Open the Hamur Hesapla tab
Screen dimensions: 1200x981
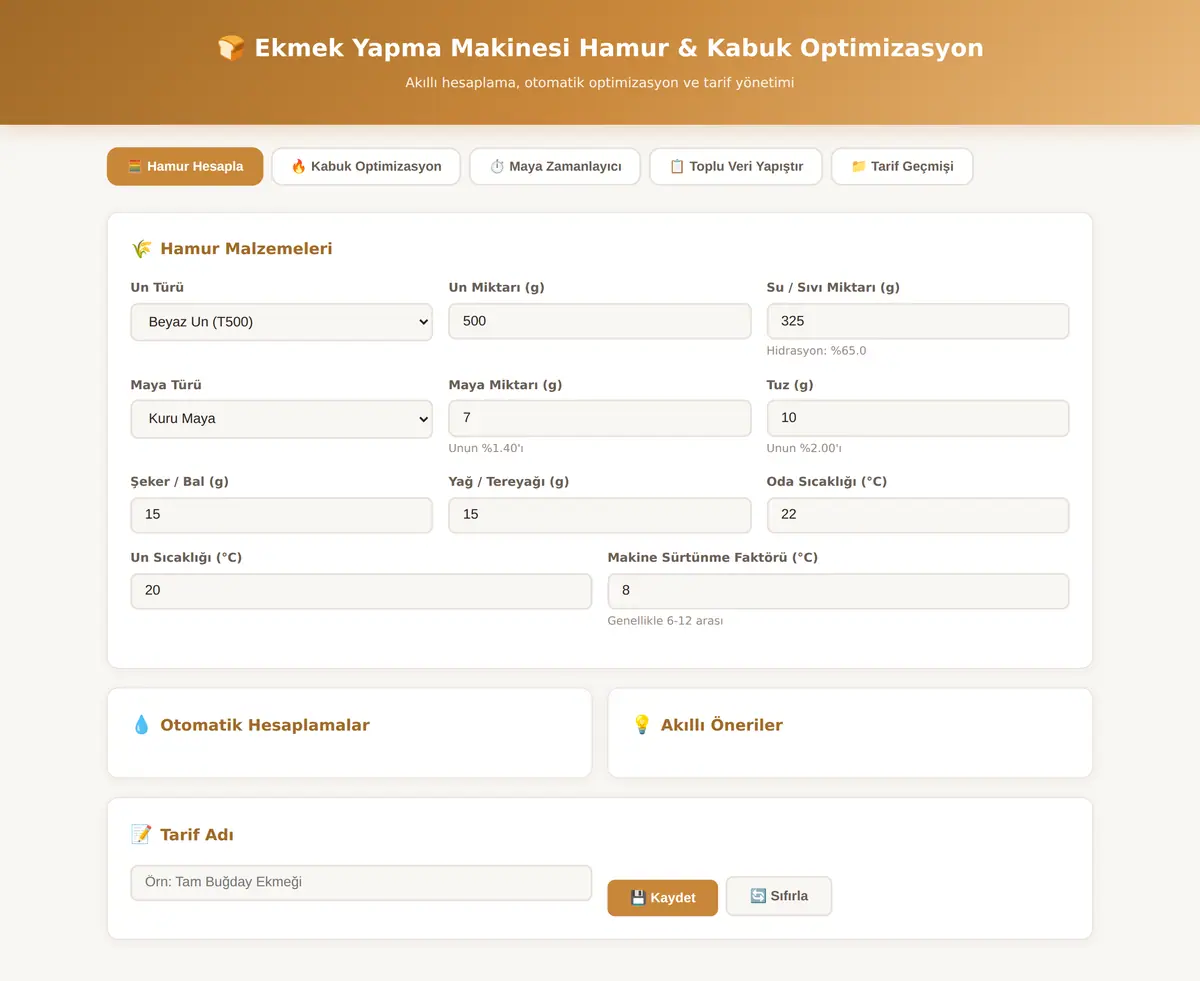[185, 166]
